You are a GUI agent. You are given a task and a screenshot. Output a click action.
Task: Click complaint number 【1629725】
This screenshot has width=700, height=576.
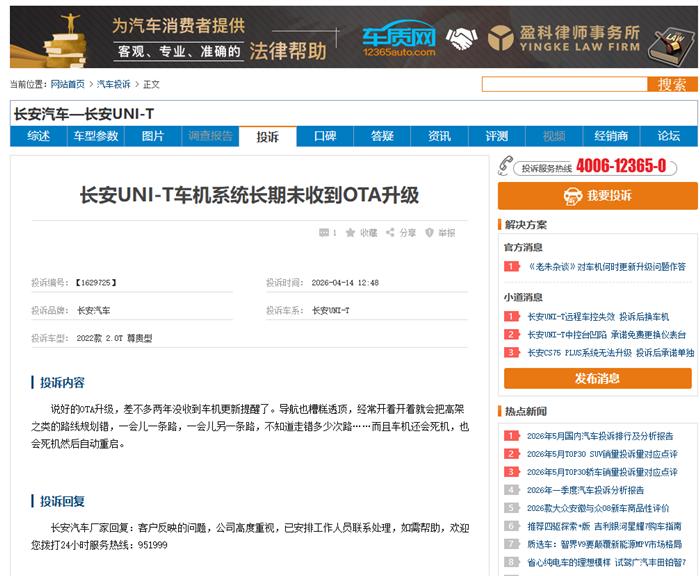coord(96,283)
